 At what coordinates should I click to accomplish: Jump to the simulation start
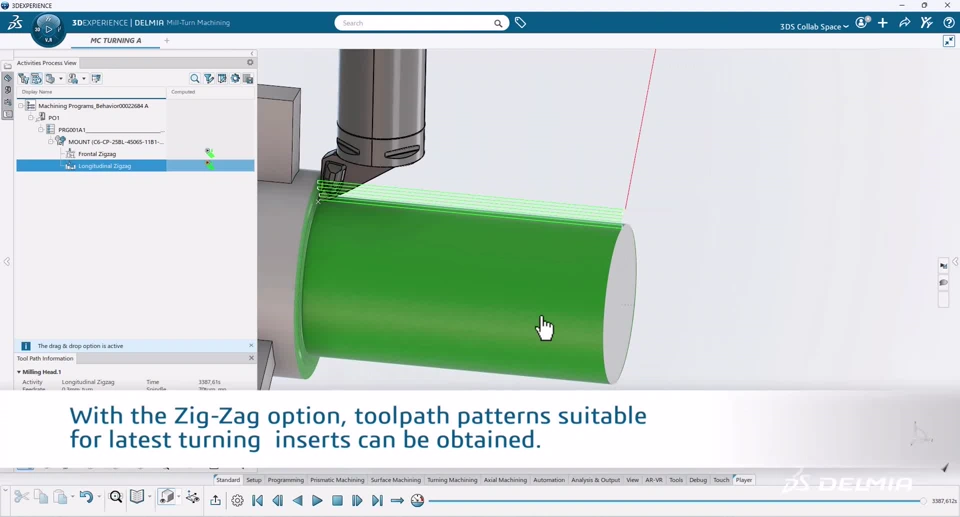(x=257, y=500)
